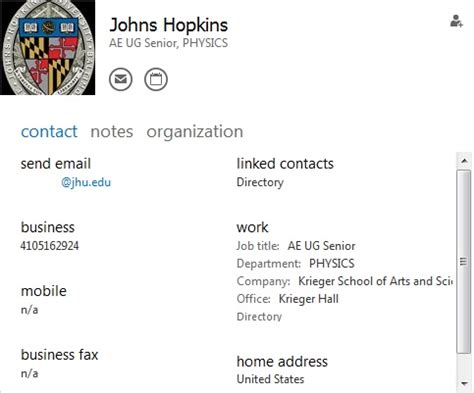Click the scrollbar down arrow
This screenshot has width=474, height=393.
click(464, 384)
